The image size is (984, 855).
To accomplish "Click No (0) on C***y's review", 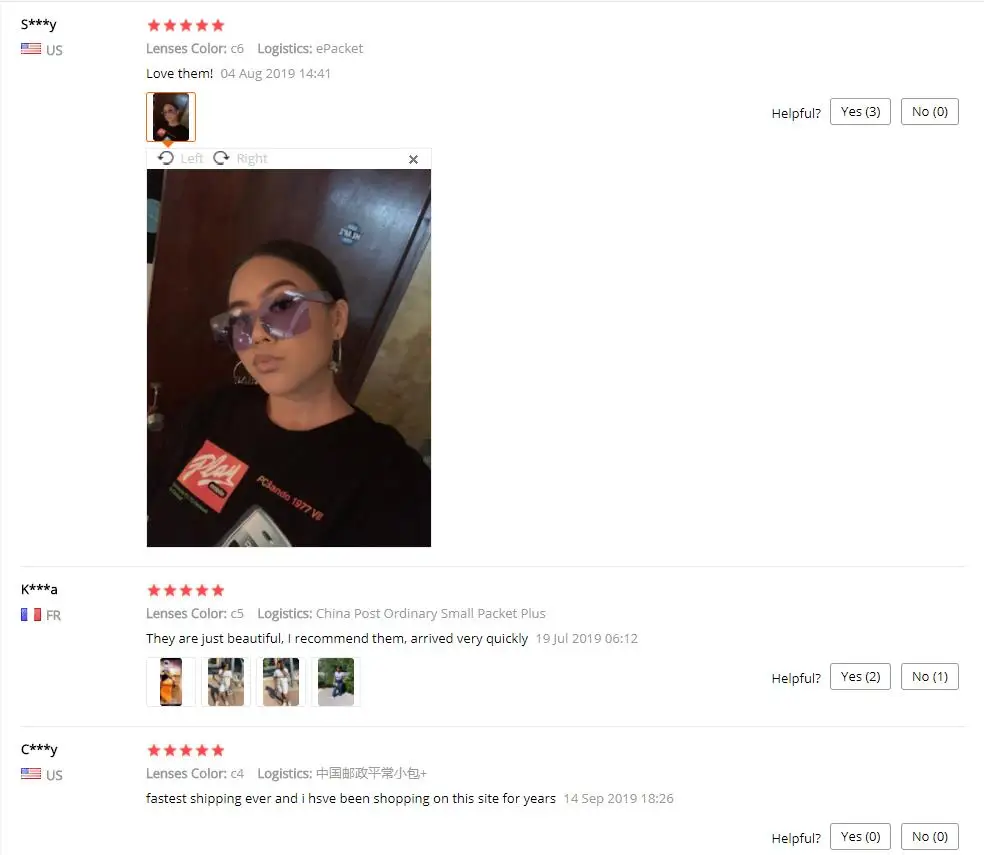I will pyautogui.click(x=929, y=836).
